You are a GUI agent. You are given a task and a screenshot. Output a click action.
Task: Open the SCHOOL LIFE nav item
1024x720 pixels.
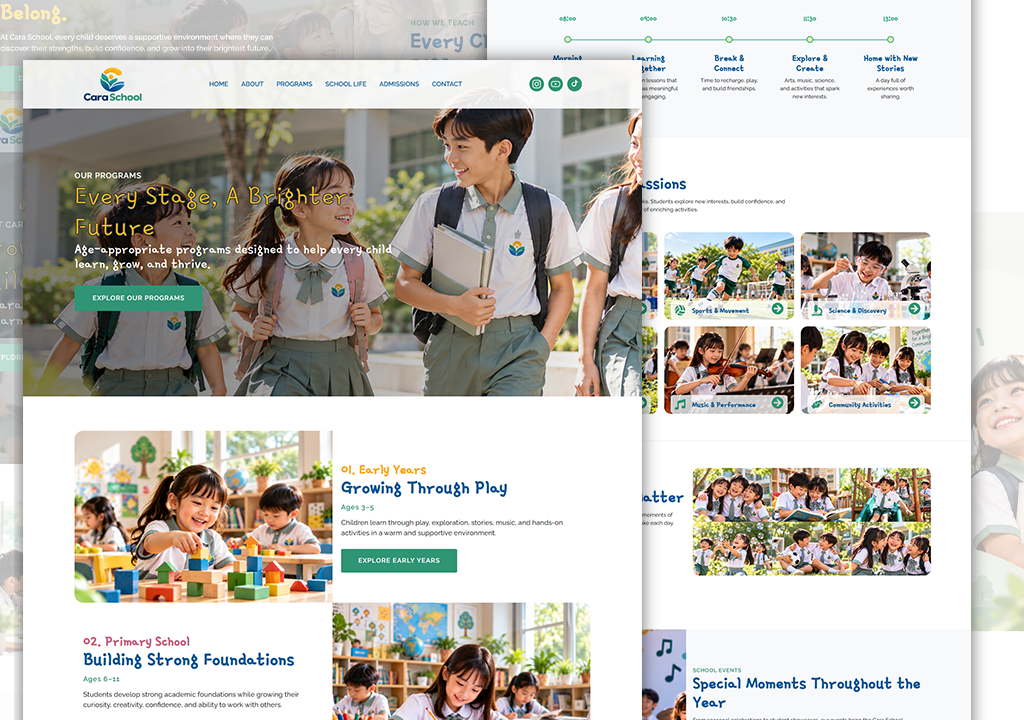[345, 84]
